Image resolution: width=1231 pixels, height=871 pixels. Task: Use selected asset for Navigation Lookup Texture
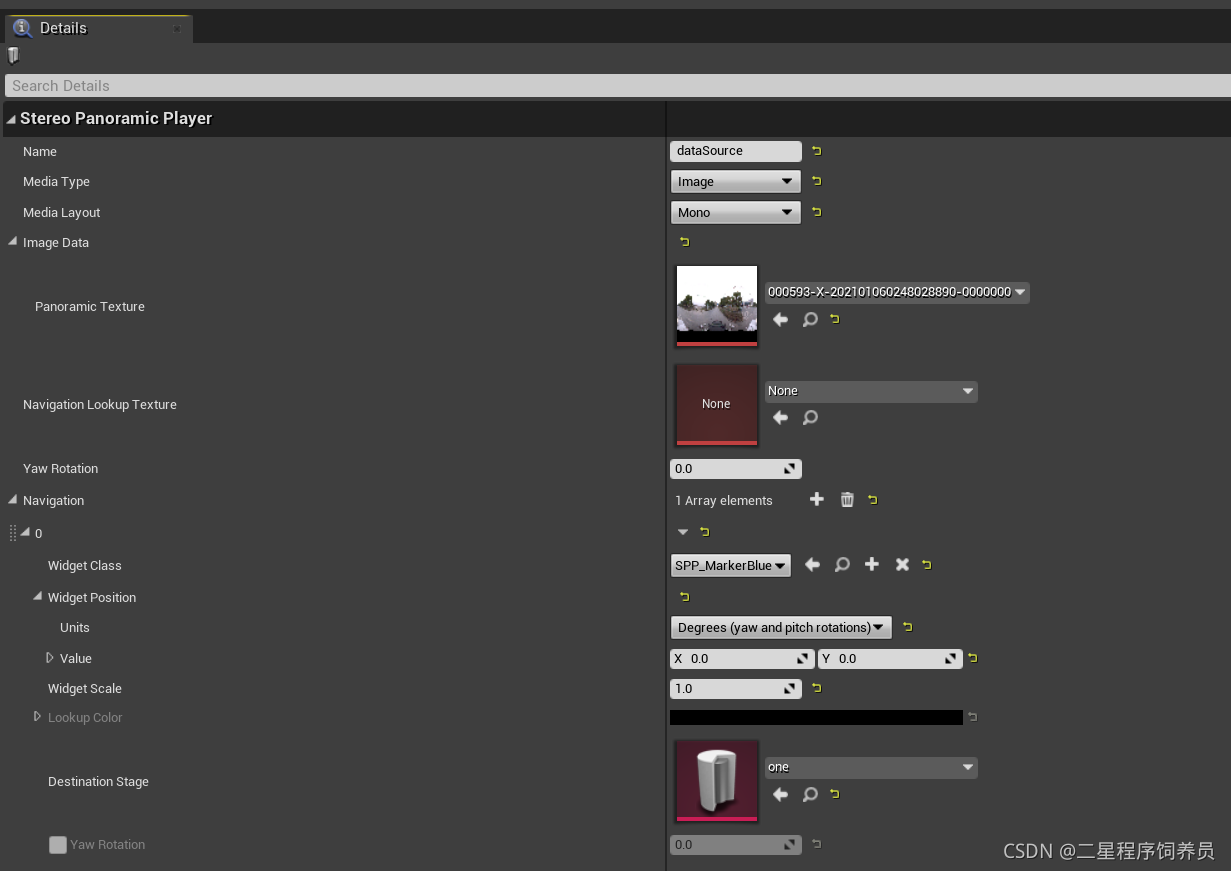tap(780, 417)
